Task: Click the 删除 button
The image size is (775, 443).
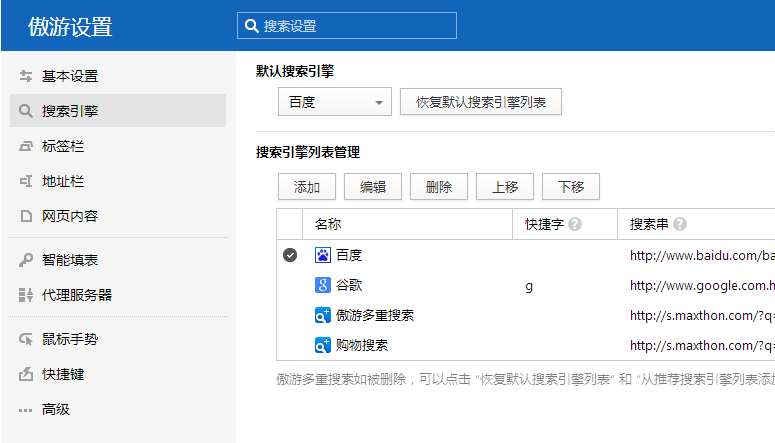Action: (439, 187)
